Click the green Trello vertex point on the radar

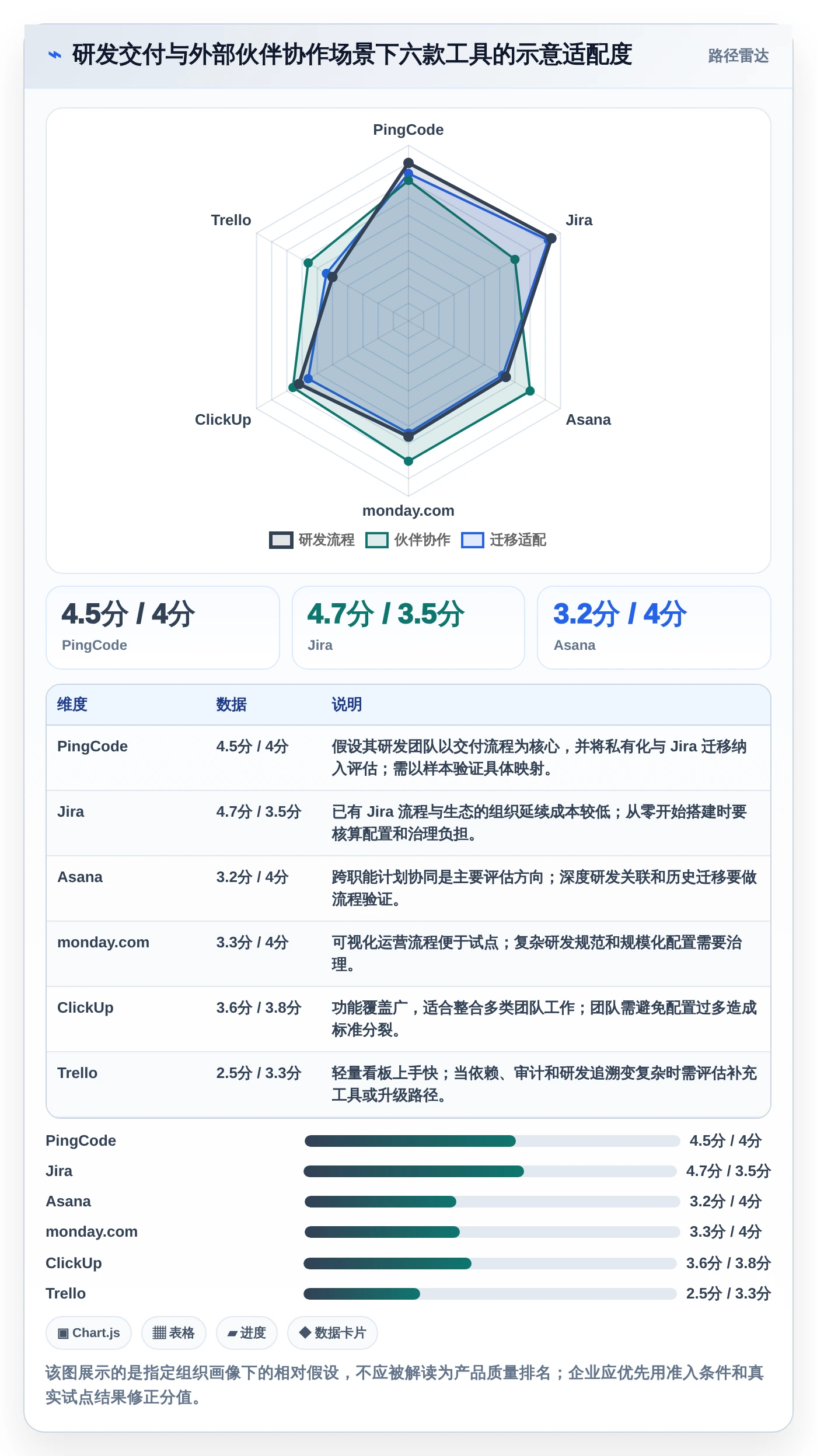click(x=308, y=263)
